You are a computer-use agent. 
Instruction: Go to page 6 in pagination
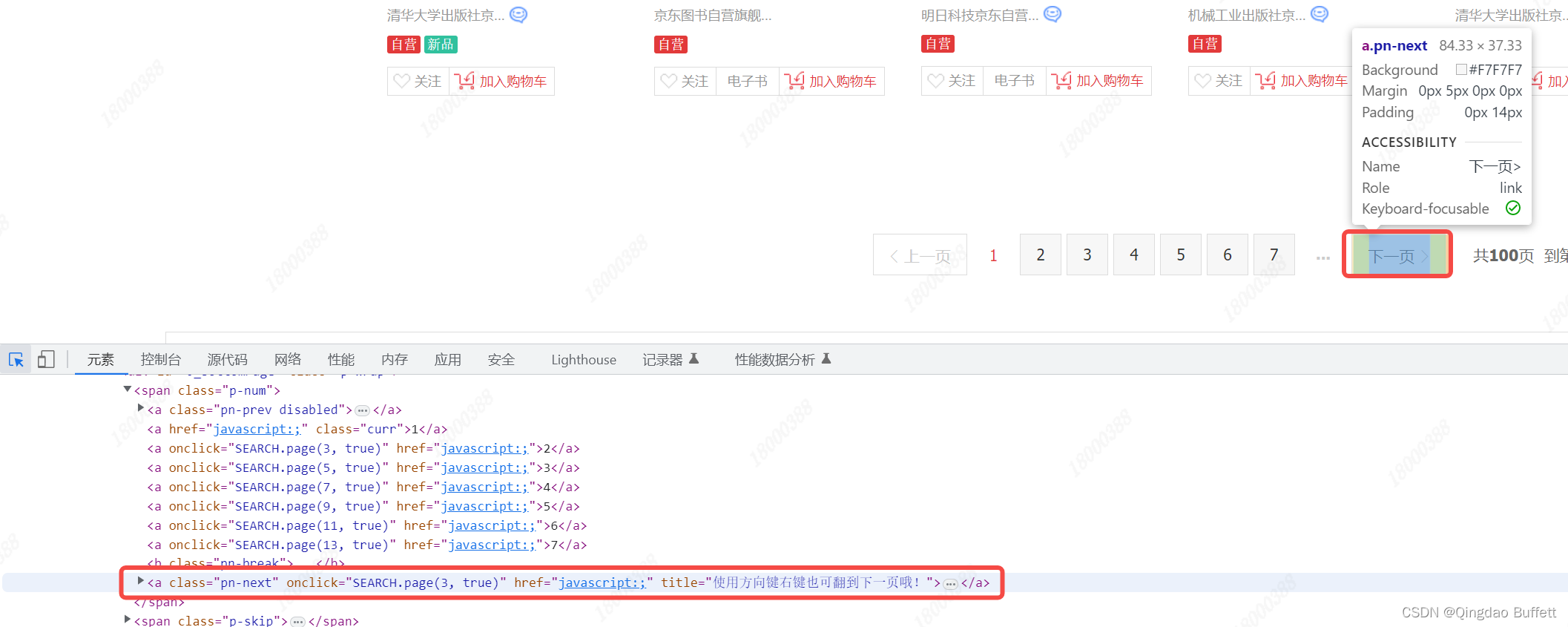(x=1228, y=255)
